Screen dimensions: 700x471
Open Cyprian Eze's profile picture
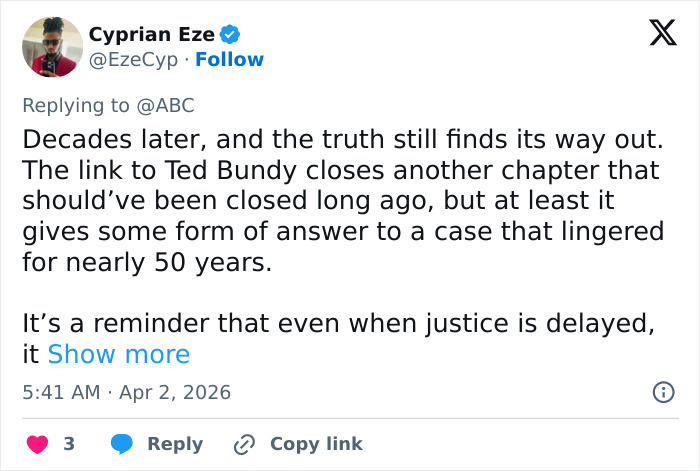pos(50,46)
